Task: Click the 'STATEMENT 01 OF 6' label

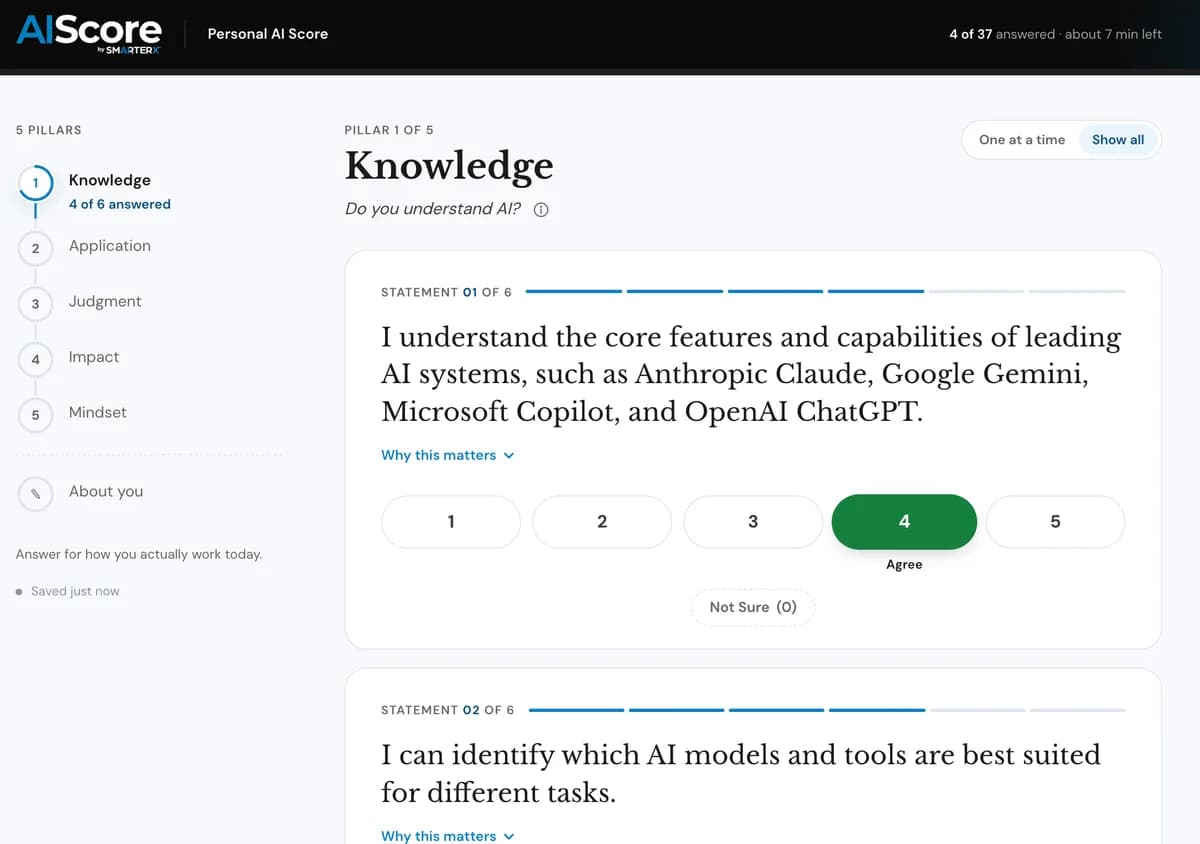Action: tap(446, 292)
